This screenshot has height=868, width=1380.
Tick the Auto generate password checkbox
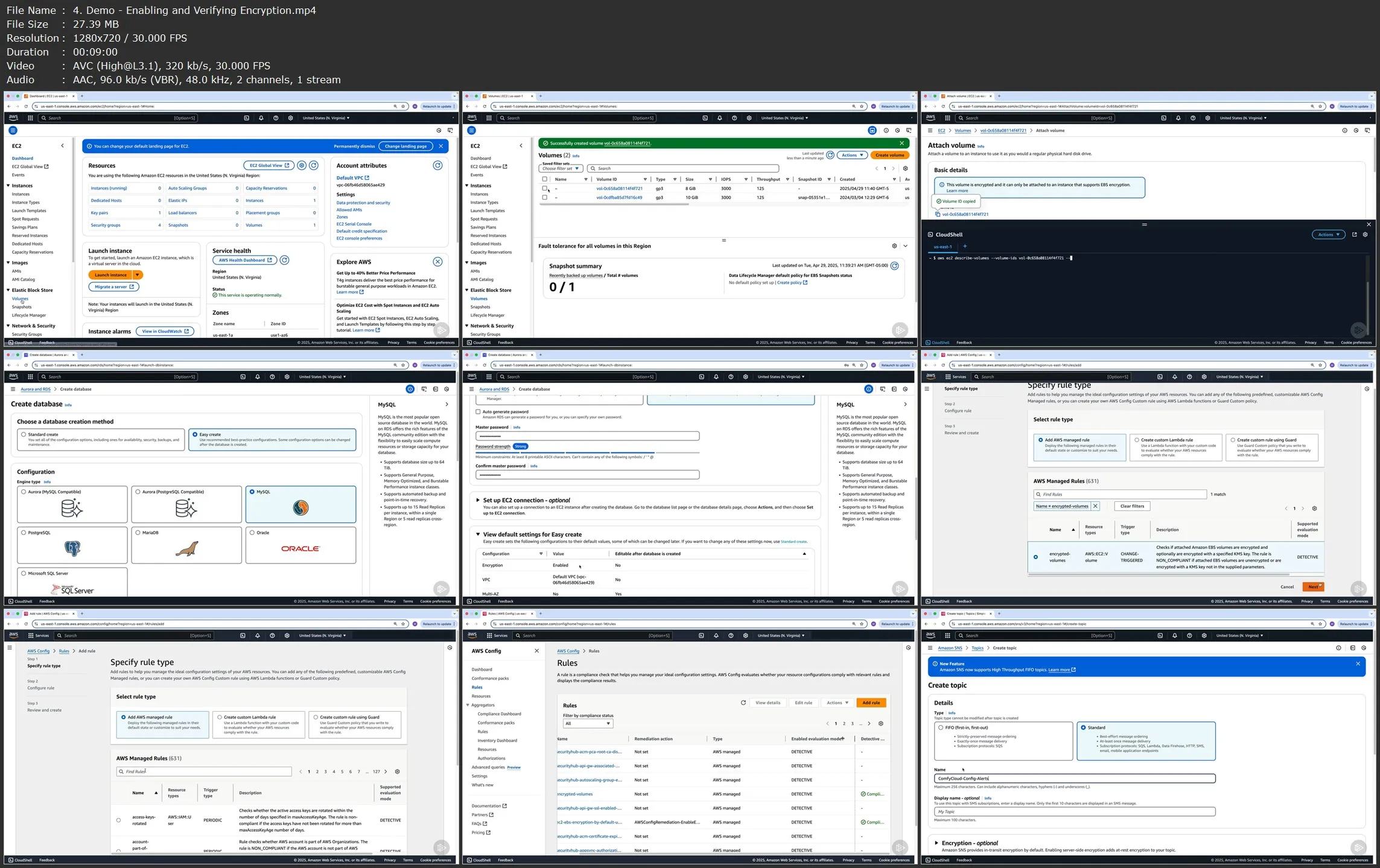[x=479, y=412]
